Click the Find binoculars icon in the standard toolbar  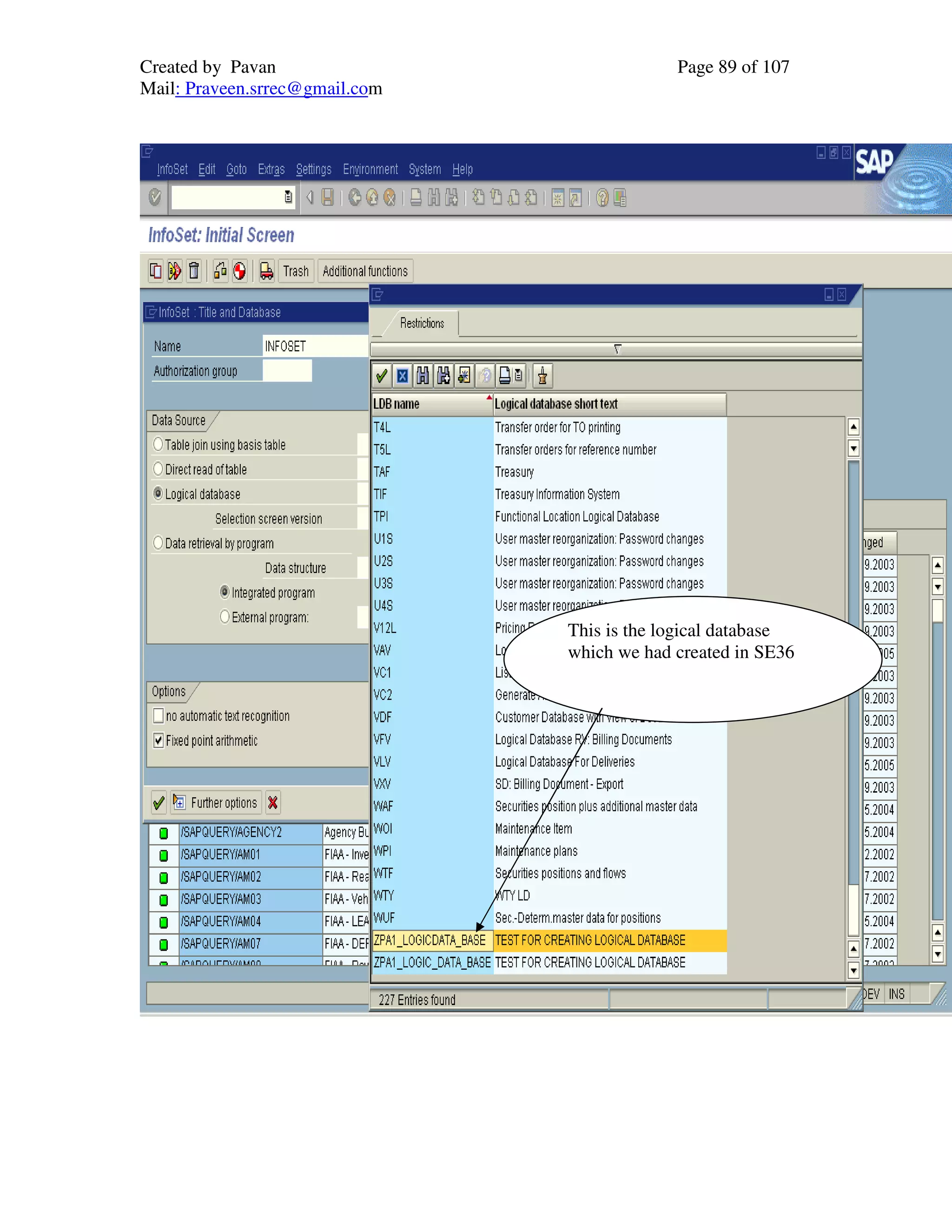click(434, 198)
